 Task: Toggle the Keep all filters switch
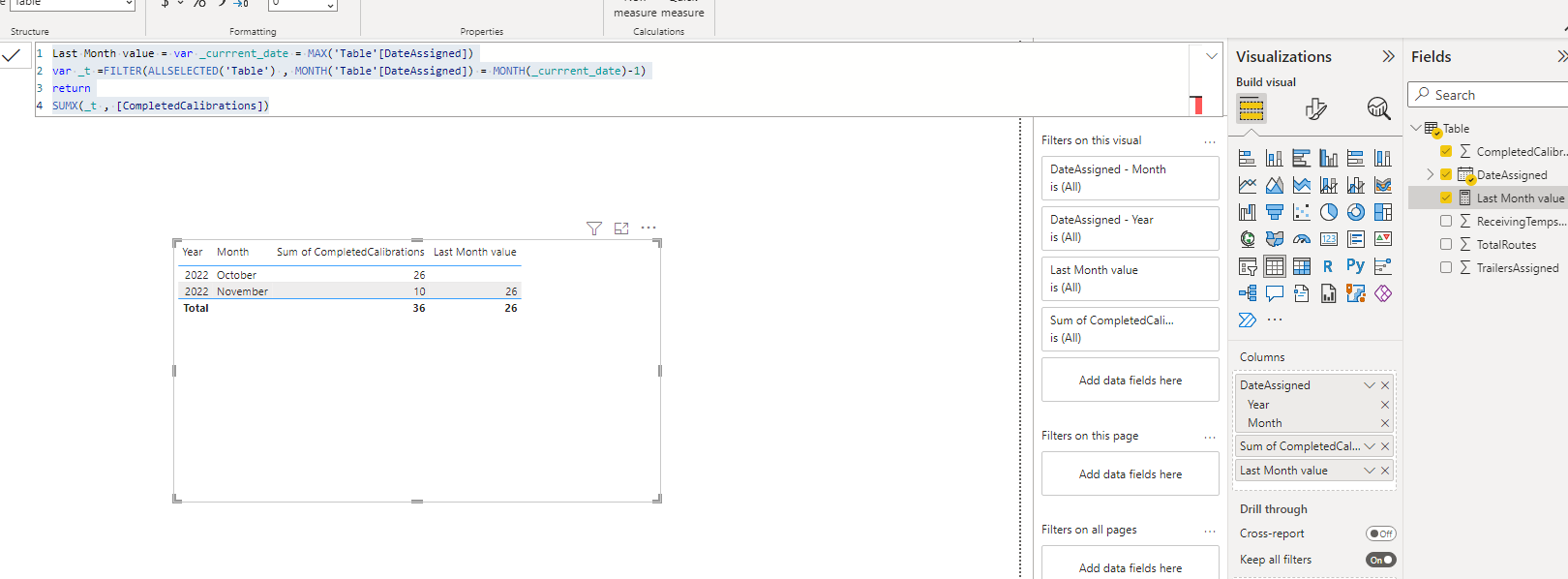pos(1381,560)
